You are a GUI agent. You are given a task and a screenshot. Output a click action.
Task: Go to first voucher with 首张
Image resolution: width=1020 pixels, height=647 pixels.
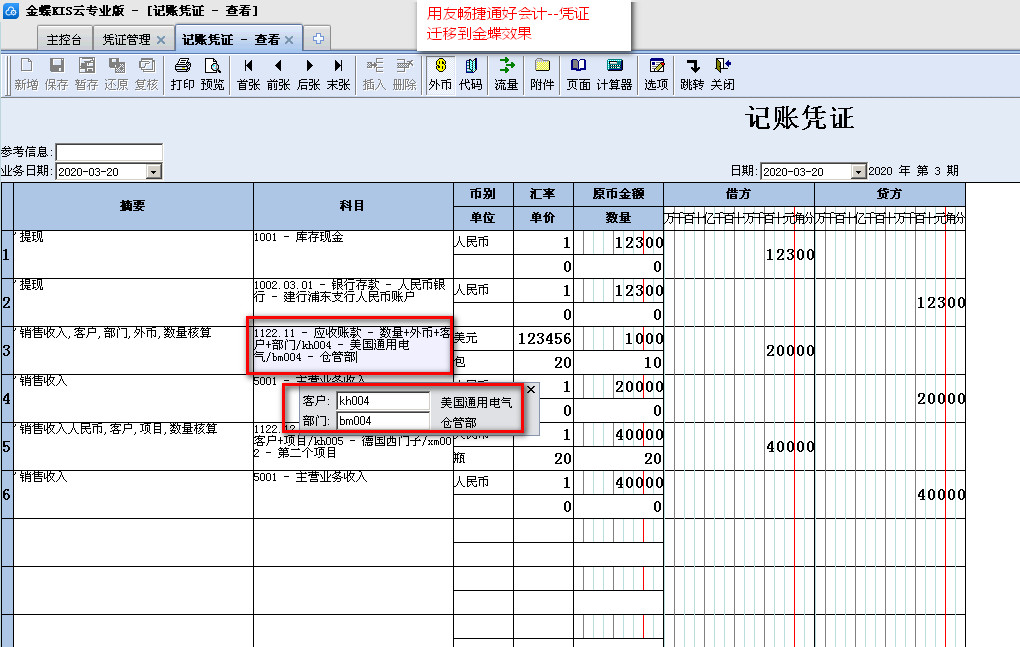pyautogui.click(x=248, y=74)
